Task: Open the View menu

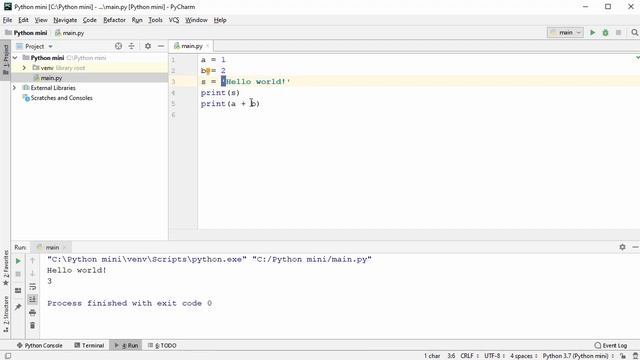Action: point(41,20)
